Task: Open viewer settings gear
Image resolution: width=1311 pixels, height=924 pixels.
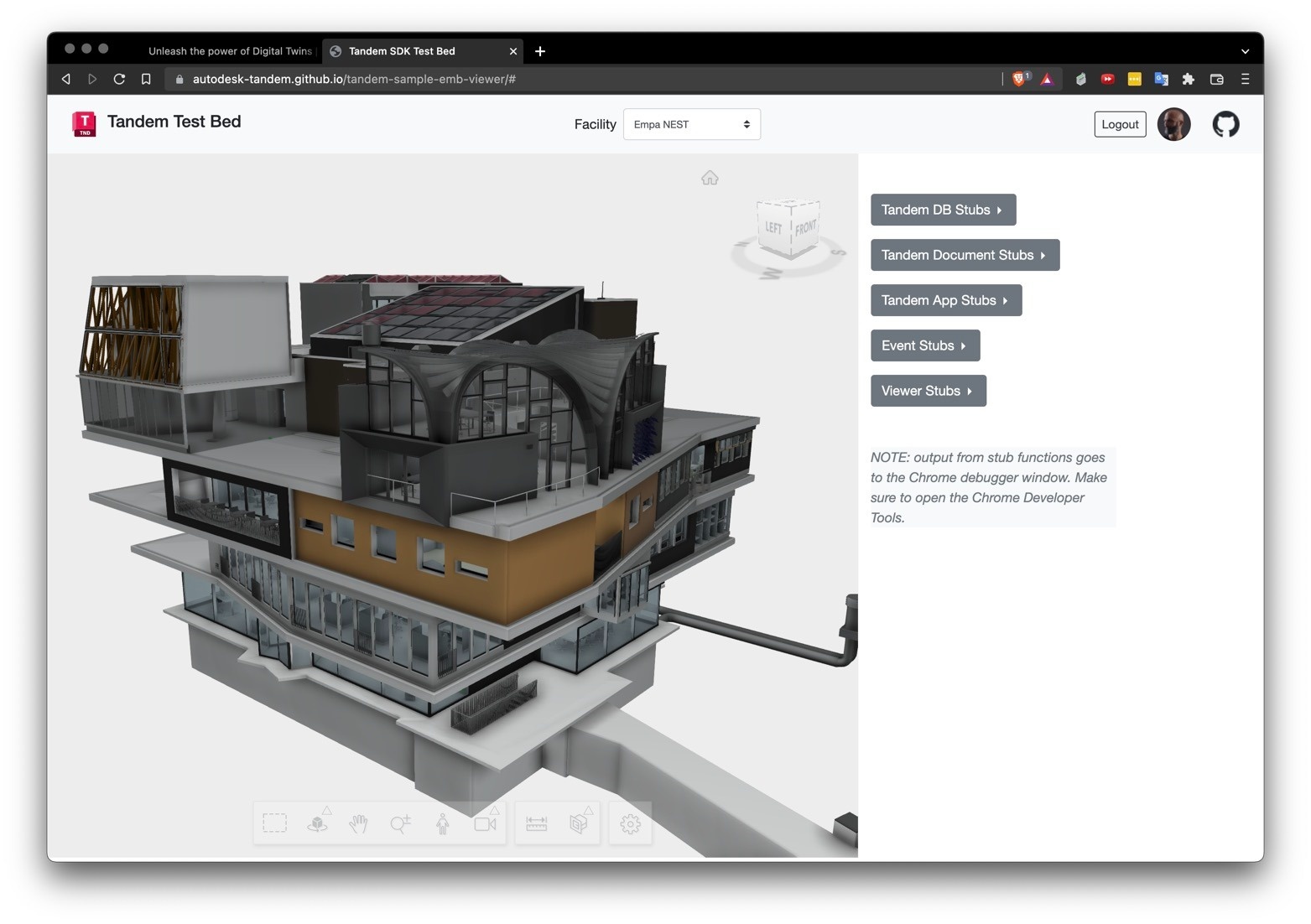Action: tap(631, 823)
